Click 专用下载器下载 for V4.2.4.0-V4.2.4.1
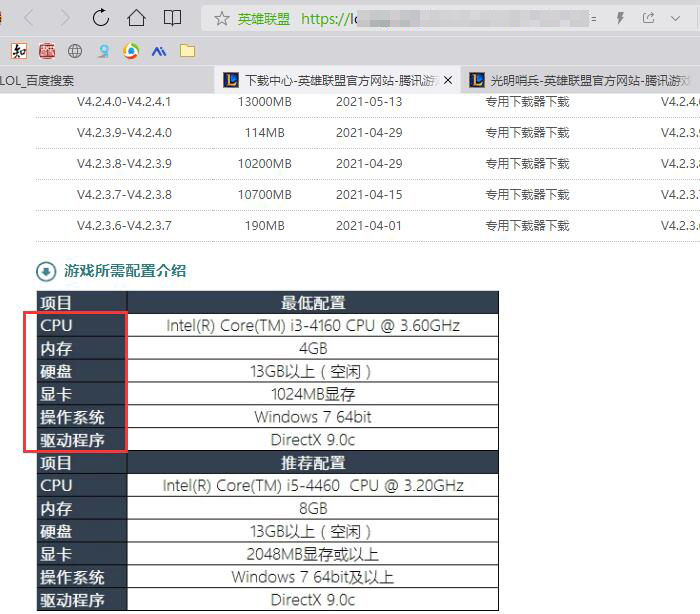Screen dimensions: 700x614 pyautogui.click(x=527, y=102)
